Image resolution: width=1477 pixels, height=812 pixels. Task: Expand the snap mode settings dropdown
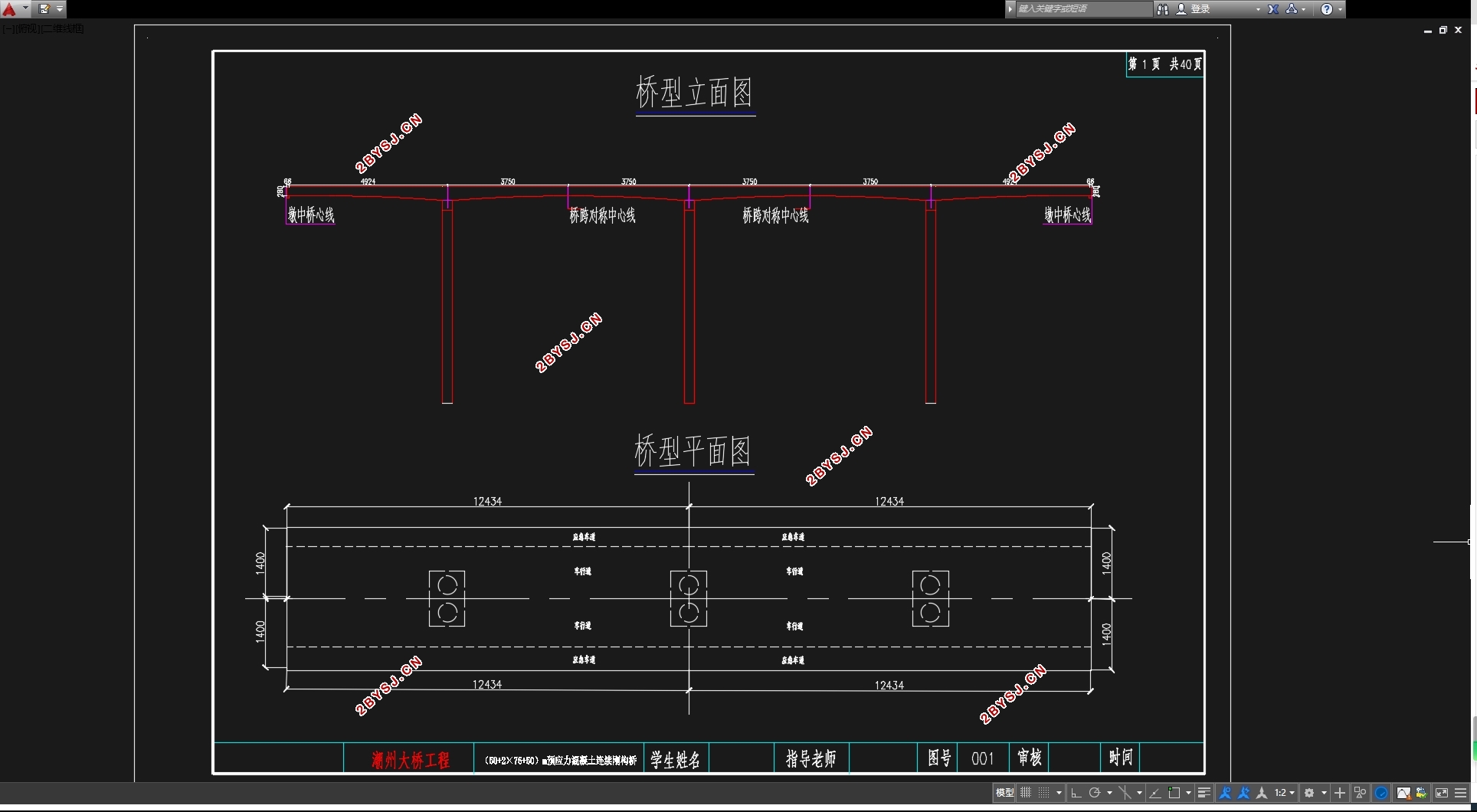(x=1059, y=793)
